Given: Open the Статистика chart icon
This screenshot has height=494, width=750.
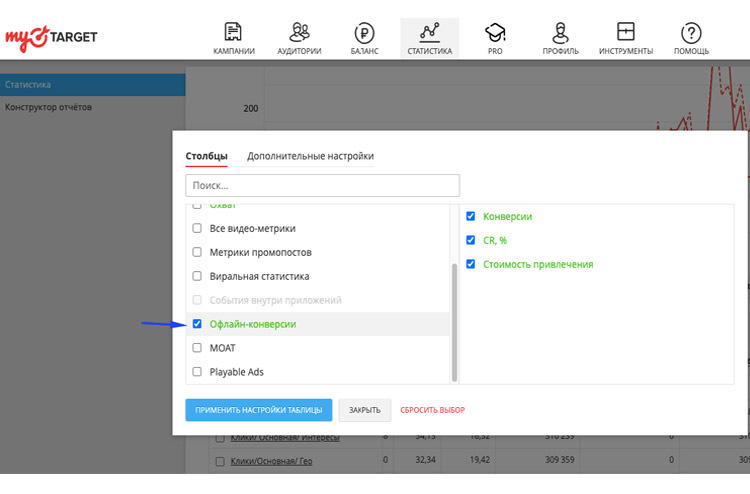Looking at the screenshot, I should point(429,32).
